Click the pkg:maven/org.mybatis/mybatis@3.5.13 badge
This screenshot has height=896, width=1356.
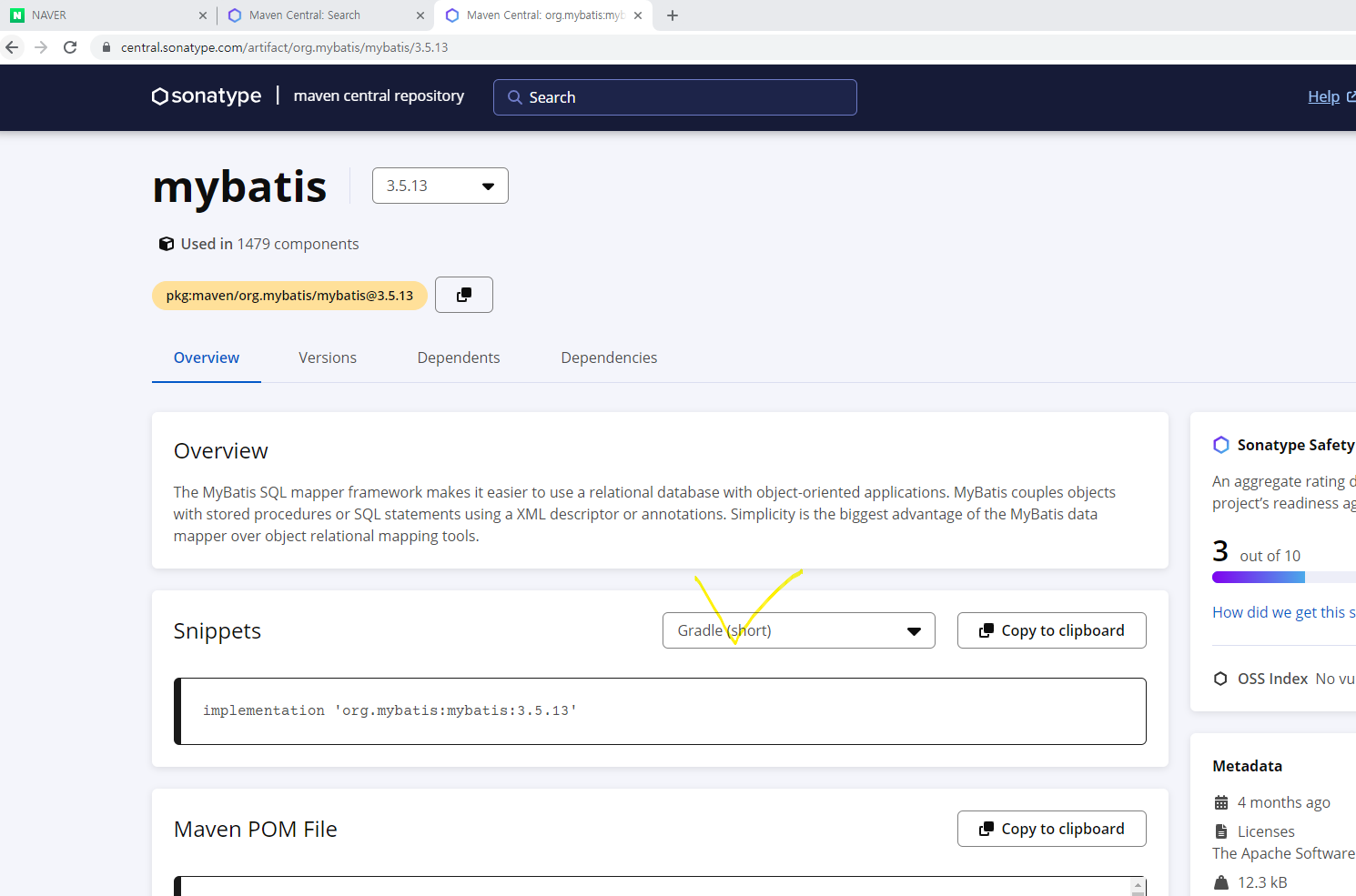pos(289,296)
